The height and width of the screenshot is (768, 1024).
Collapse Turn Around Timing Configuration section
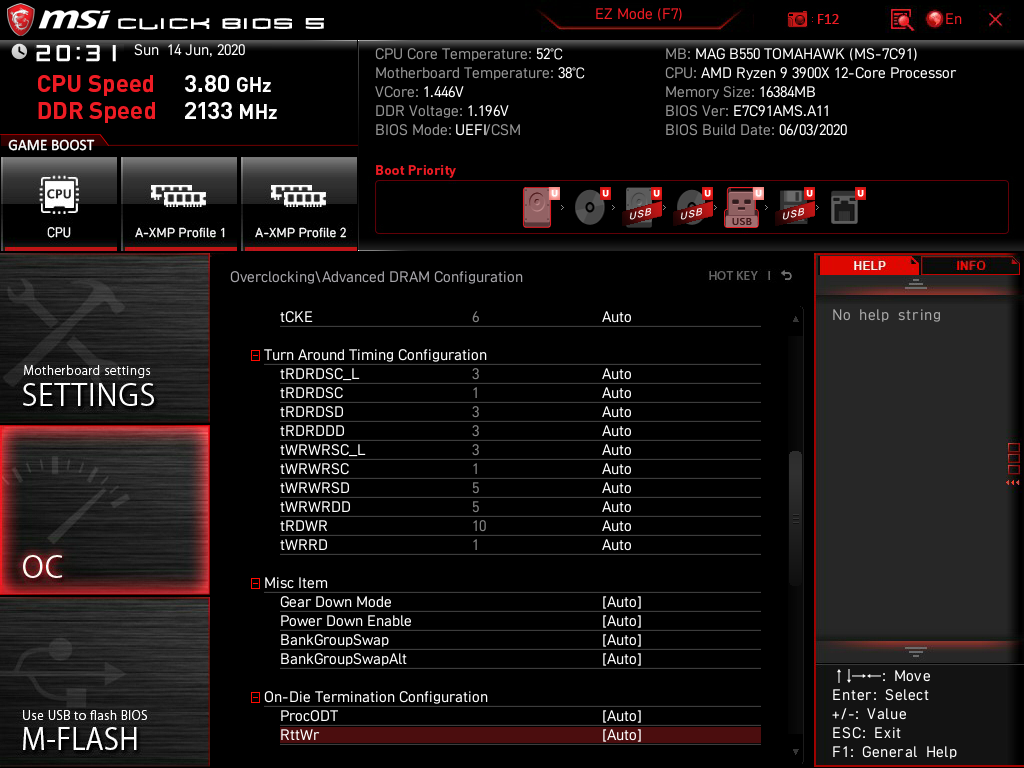[255, 355]
